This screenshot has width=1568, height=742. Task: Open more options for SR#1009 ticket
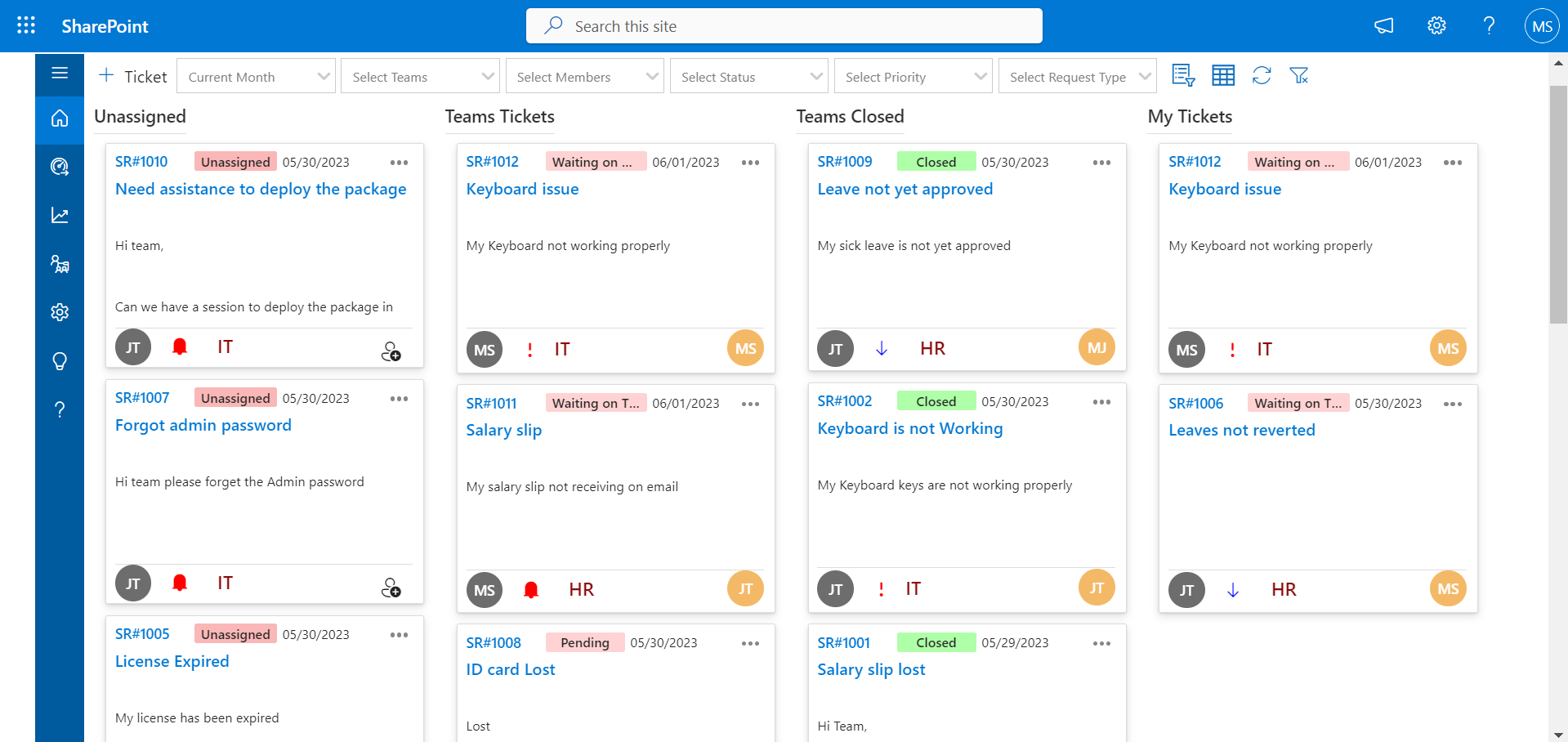tap(1101, 163)
